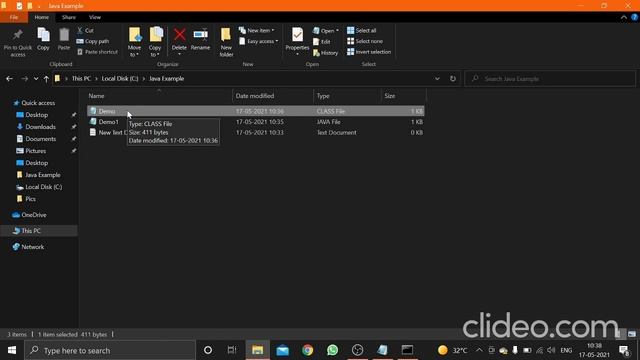This screenshot has height=360, width=640.
Task: Click Select none
Action: [x=365, y=41]
